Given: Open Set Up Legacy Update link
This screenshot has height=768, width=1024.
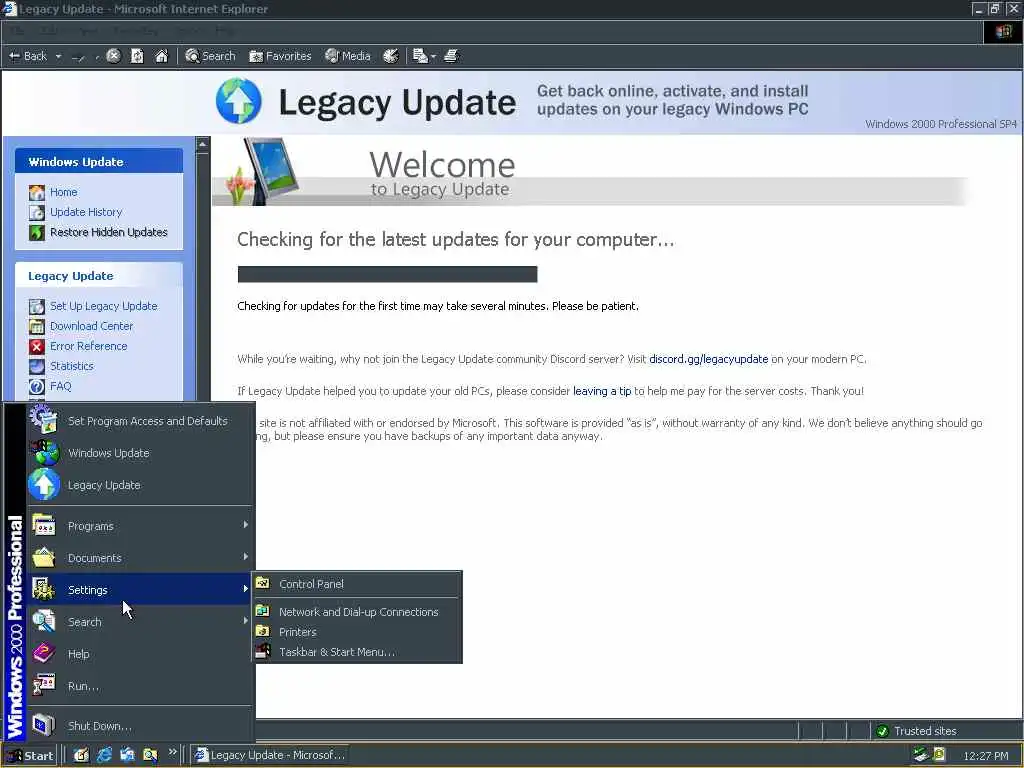Looking at the screenshot, I should tap(103, 306).
